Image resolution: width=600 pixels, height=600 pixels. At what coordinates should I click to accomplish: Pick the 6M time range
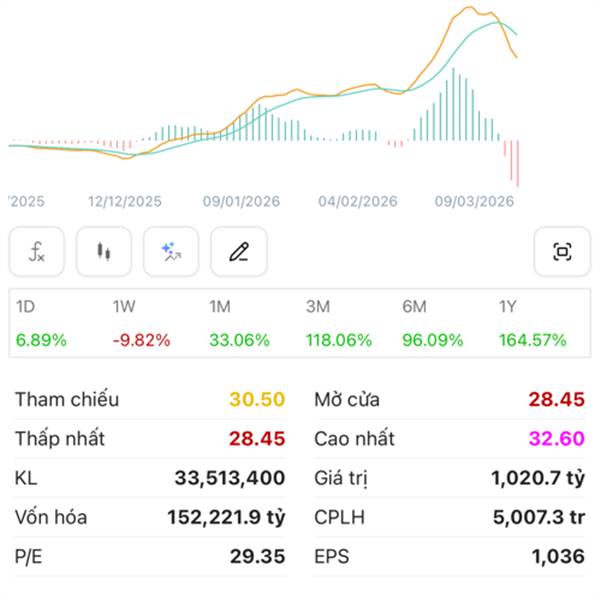tap(434, 323)
